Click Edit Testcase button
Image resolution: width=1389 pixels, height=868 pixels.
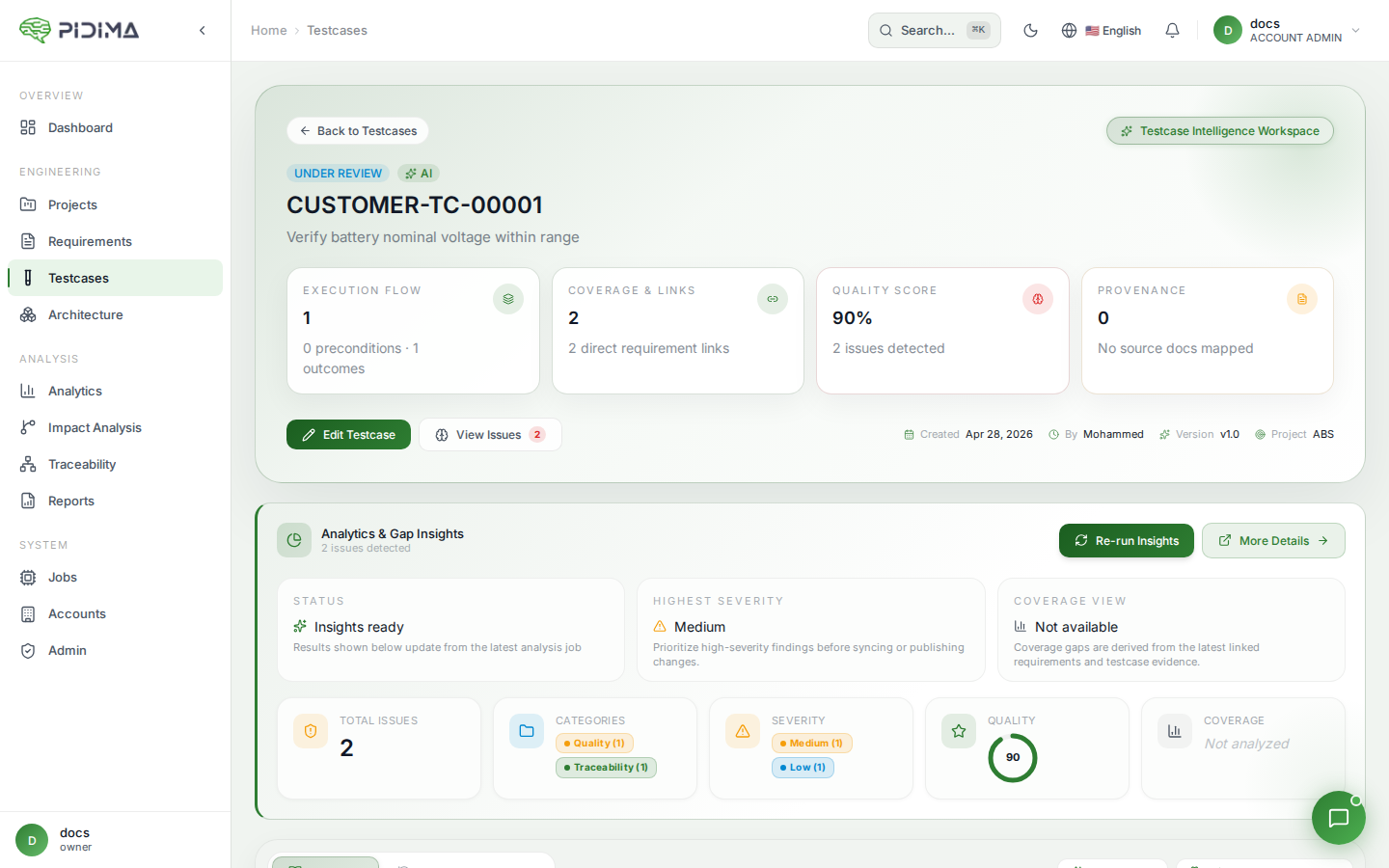click(348, 434)
